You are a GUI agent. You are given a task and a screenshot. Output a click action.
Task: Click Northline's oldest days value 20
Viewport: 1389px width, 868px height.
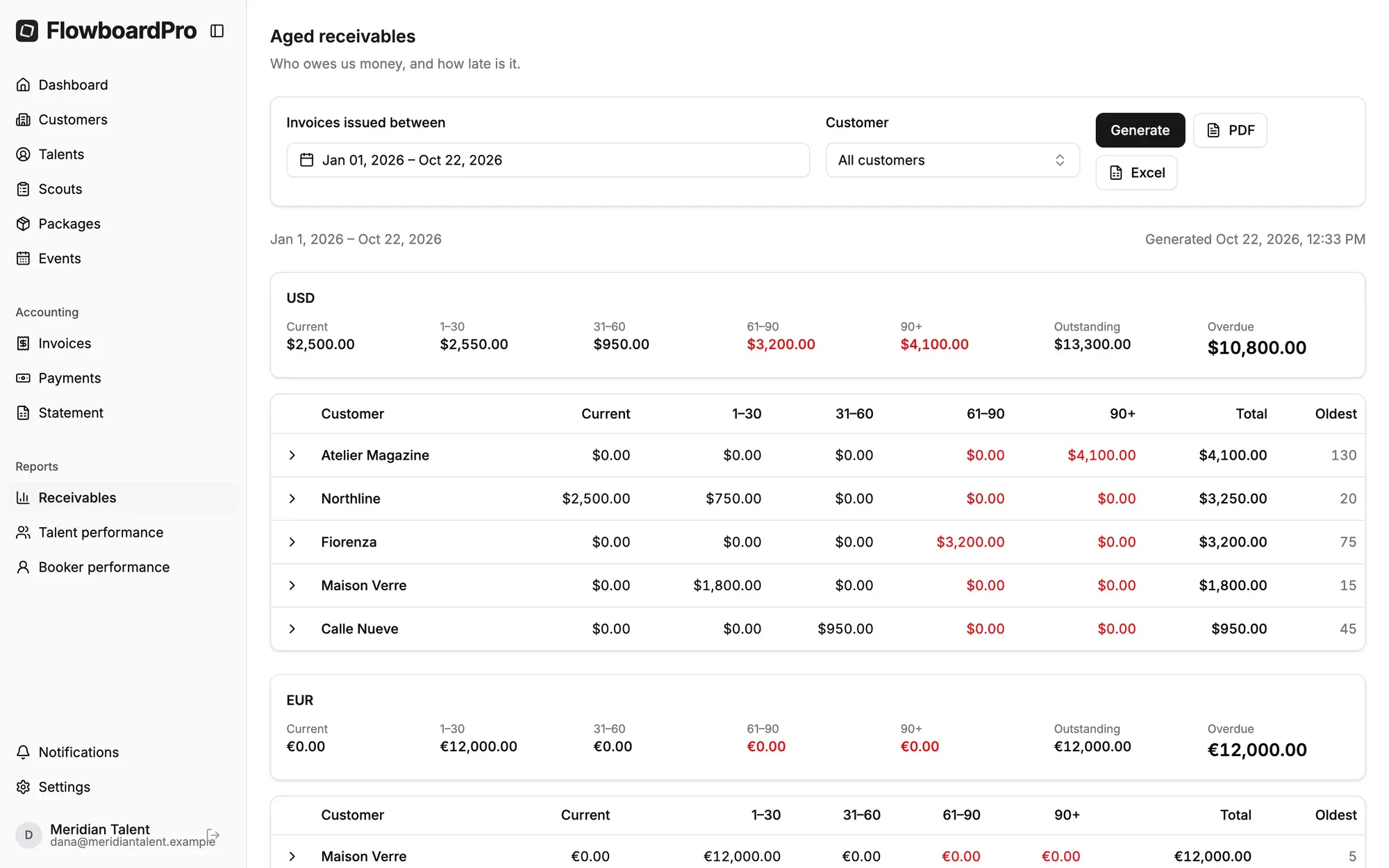tap(1348, 499)
